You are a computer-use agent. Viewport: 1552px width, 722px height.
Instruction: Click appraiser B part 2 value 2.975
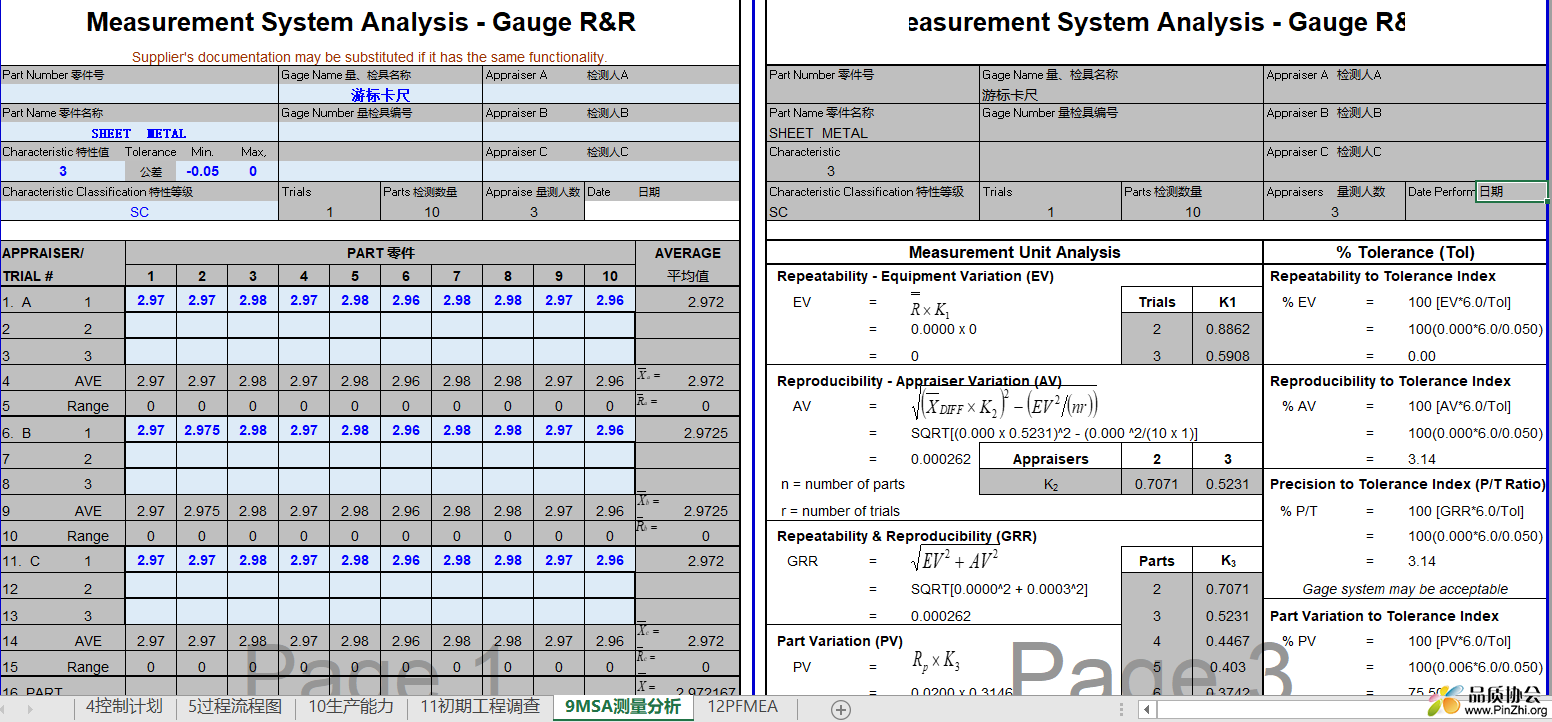pyautogui.click(x=202, y=430)
